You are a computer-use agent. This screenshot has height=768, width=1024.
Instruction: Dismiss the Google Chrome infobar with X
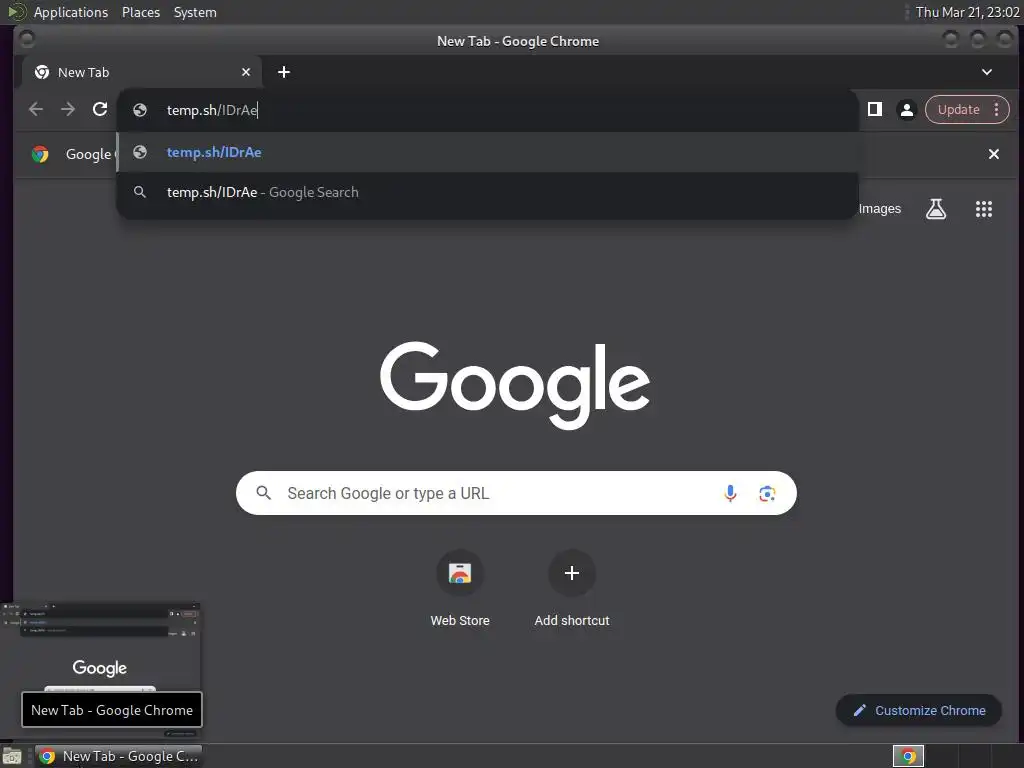tap(993, 154)
